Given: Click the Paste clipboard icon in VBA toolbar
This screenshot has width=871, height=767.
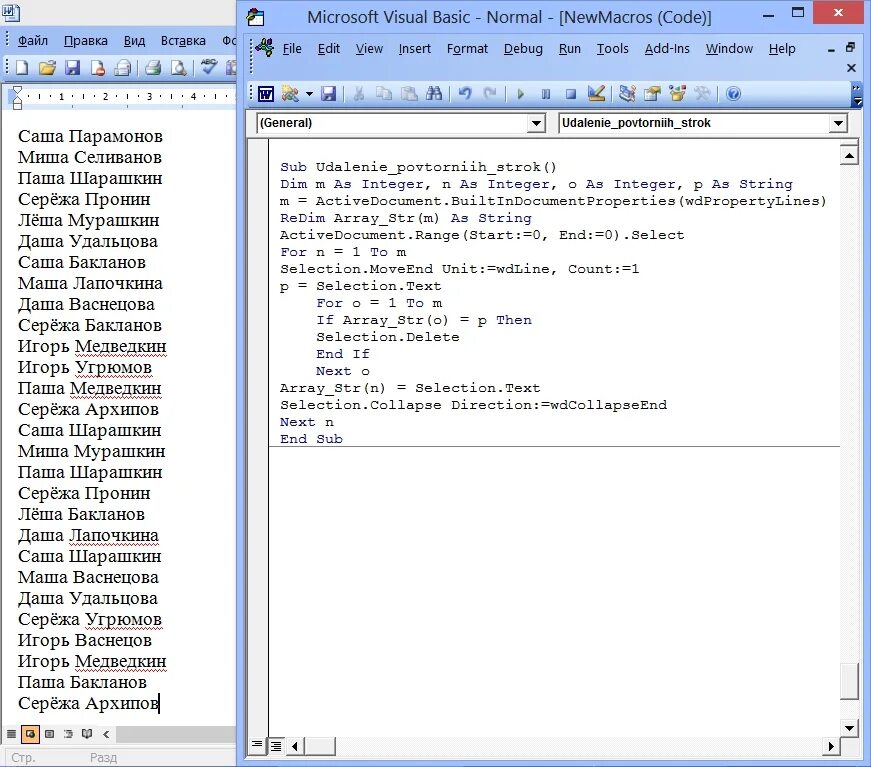Looking at the screenshot, I should coord(409,94).
